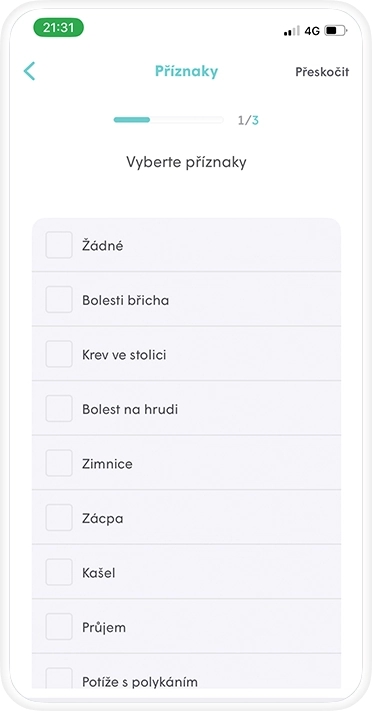Select the Průjem checkbox
The width and height of the screenshot is (372, 711).
tap(59, 627)
